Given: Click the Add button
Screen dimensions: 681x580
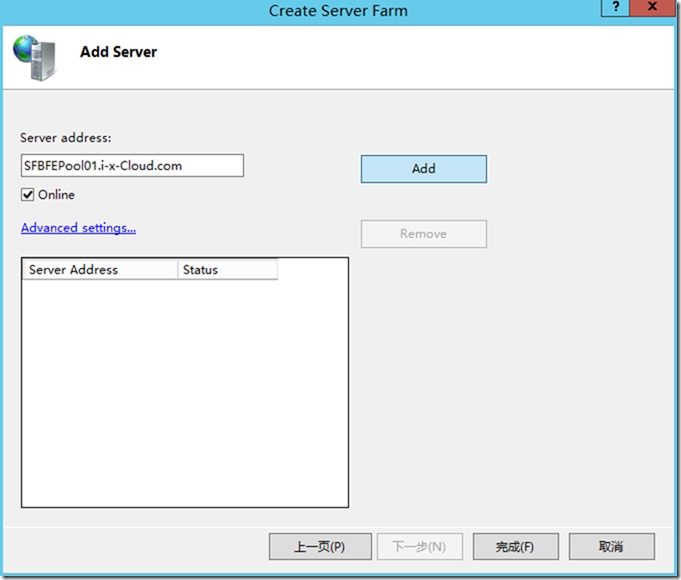Looking at the screenshot, I should [x=423, y=169].
